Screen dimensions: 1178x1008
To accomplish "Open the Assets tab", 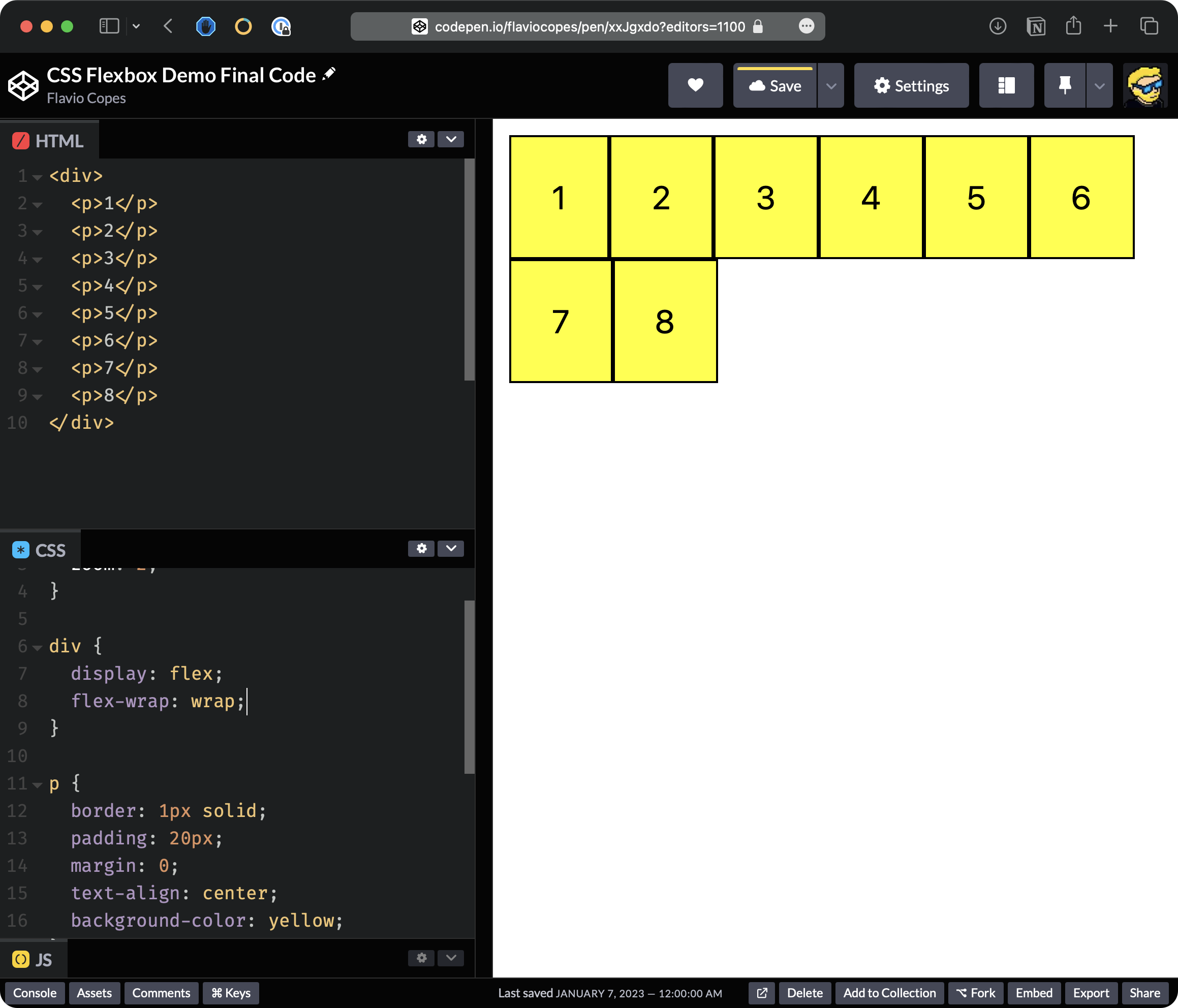I will (x=94, y=993).
